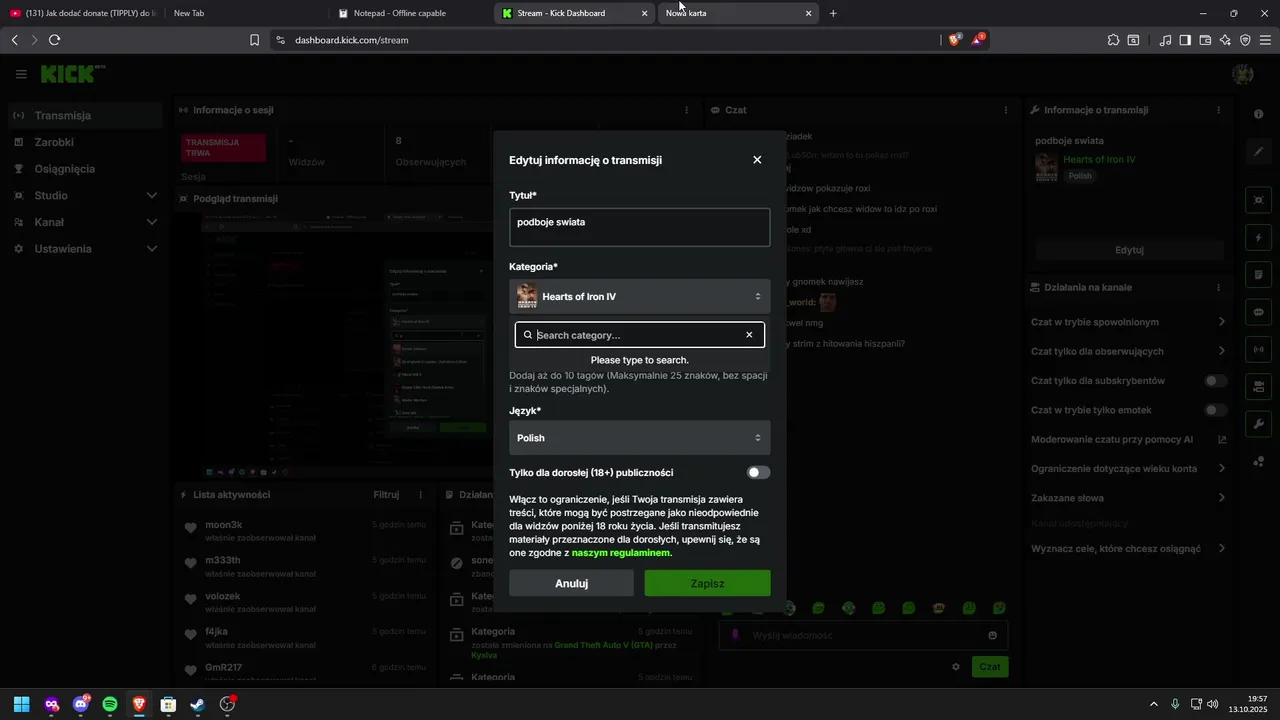Click the lightning bolt icon in right toolbar
The width and height of the screenshot is (1280, 720).
click(x=1258, y=238)
